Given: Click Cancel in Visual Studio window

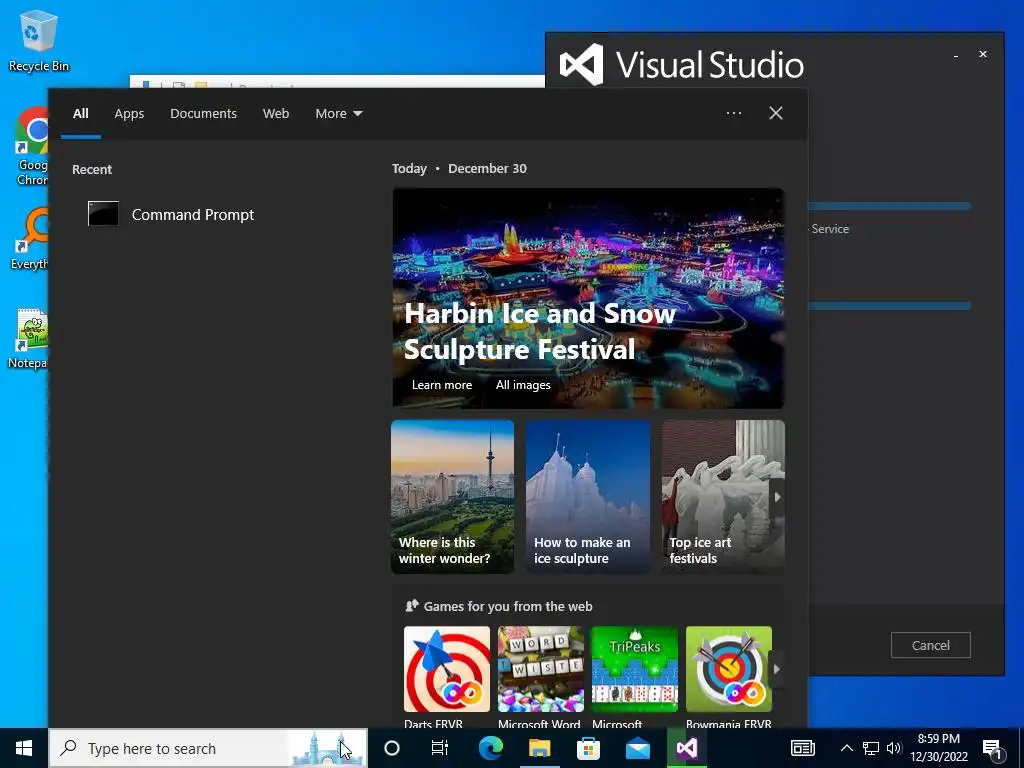Looking at the screenshot, I should [x=931, y=645].
